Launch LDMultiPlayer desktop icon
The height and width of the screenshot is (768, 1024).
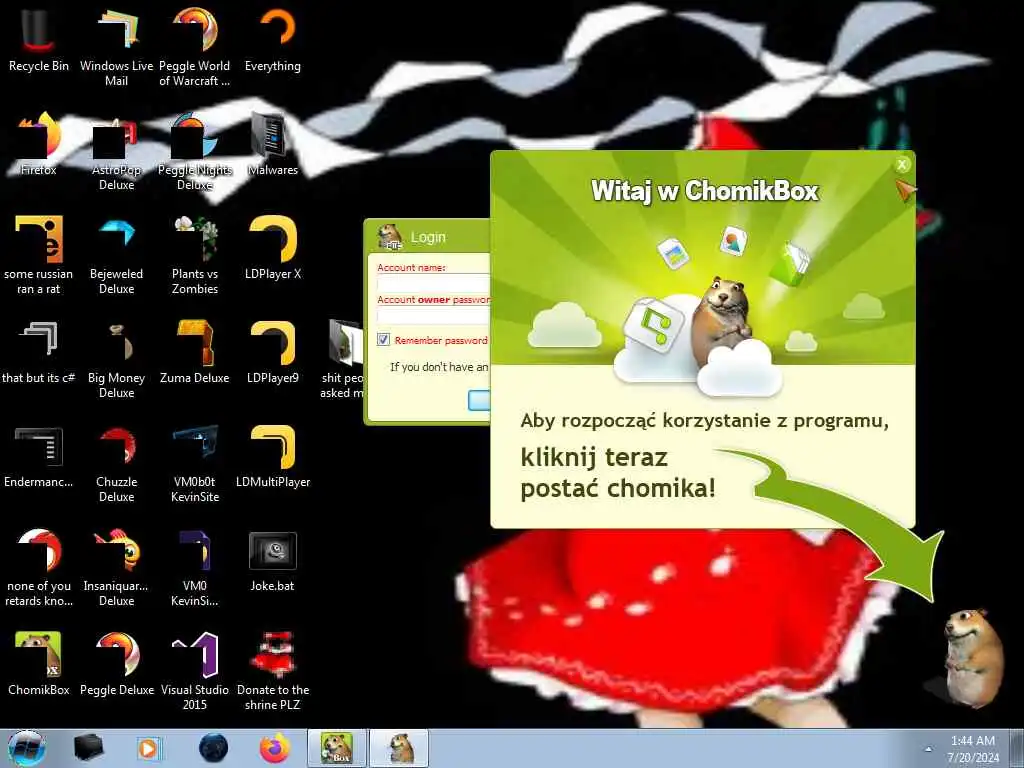pyautogui.click(x=273, y=456)
